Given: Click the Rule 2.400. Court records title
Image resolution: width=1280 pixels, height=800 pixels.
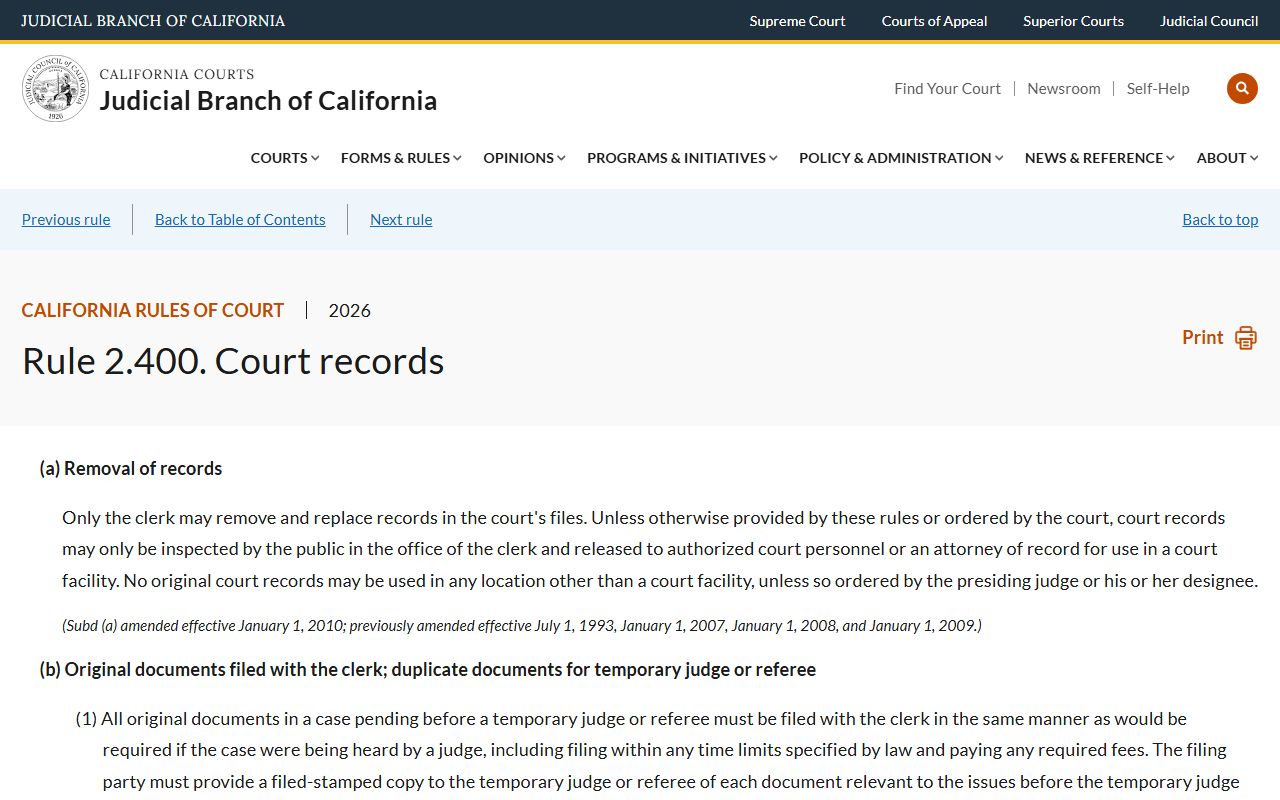Looking at the screenshot, I should pos(233,362).
